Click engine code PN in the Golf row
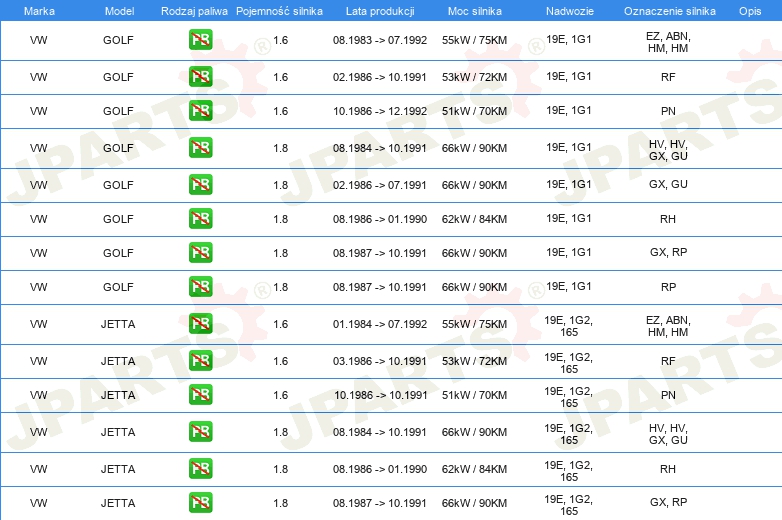 coord(668,111)
